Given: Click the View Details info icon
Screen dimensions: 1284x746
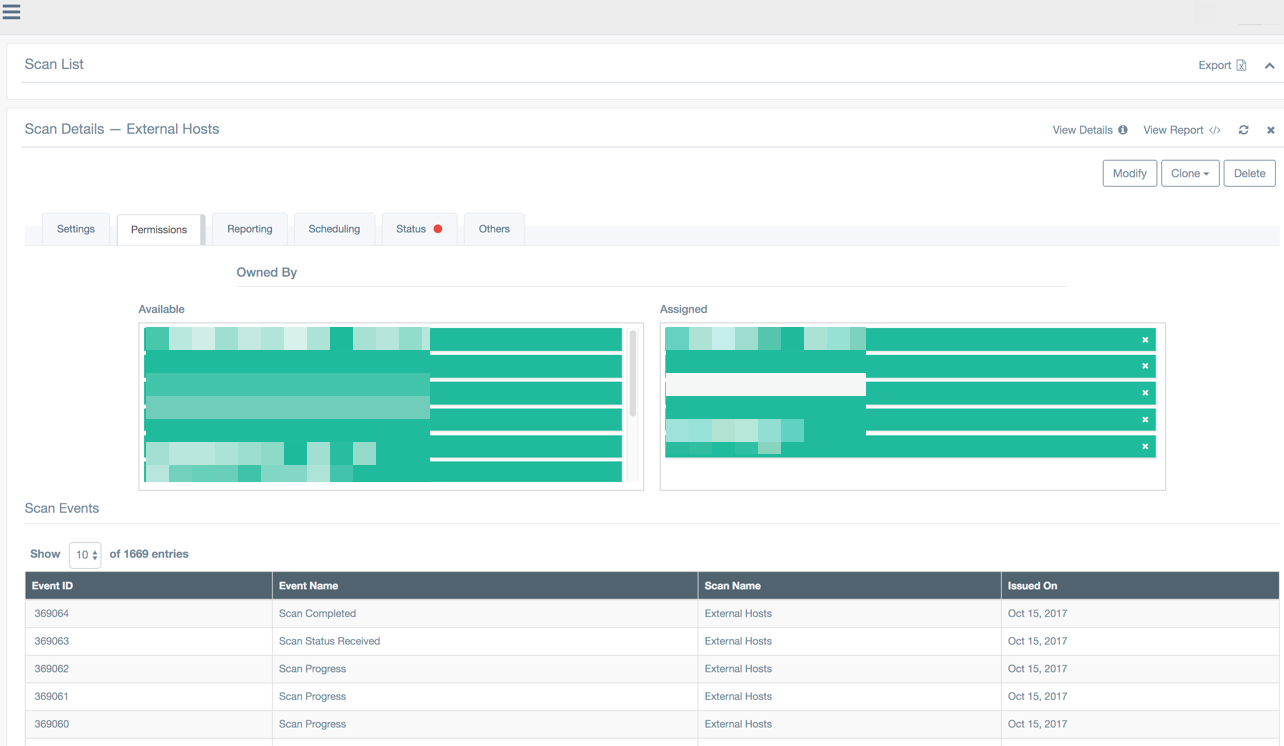Looking at the screenshot, I should (x=1123, y=130).
